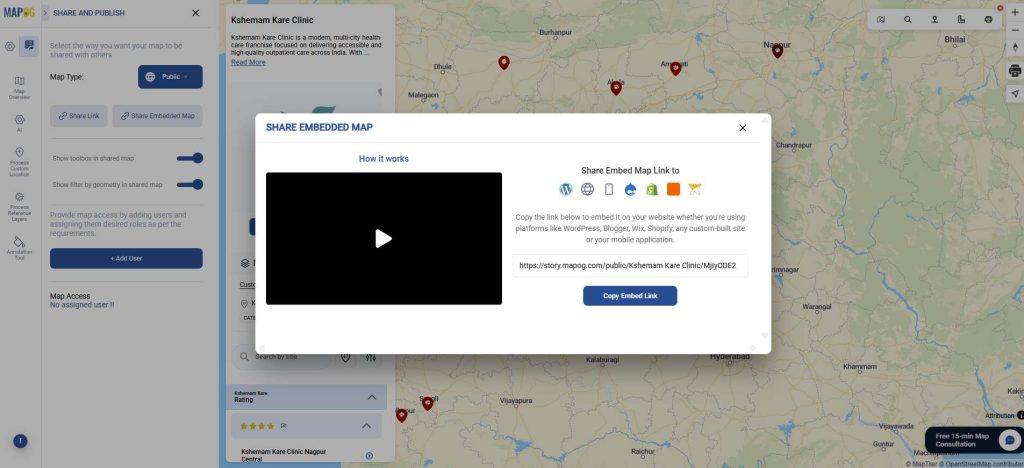Viewport: 1024px width, 468px height.
Task: Select the Share and Publish sidebar icon
Action: pos(28,46)
